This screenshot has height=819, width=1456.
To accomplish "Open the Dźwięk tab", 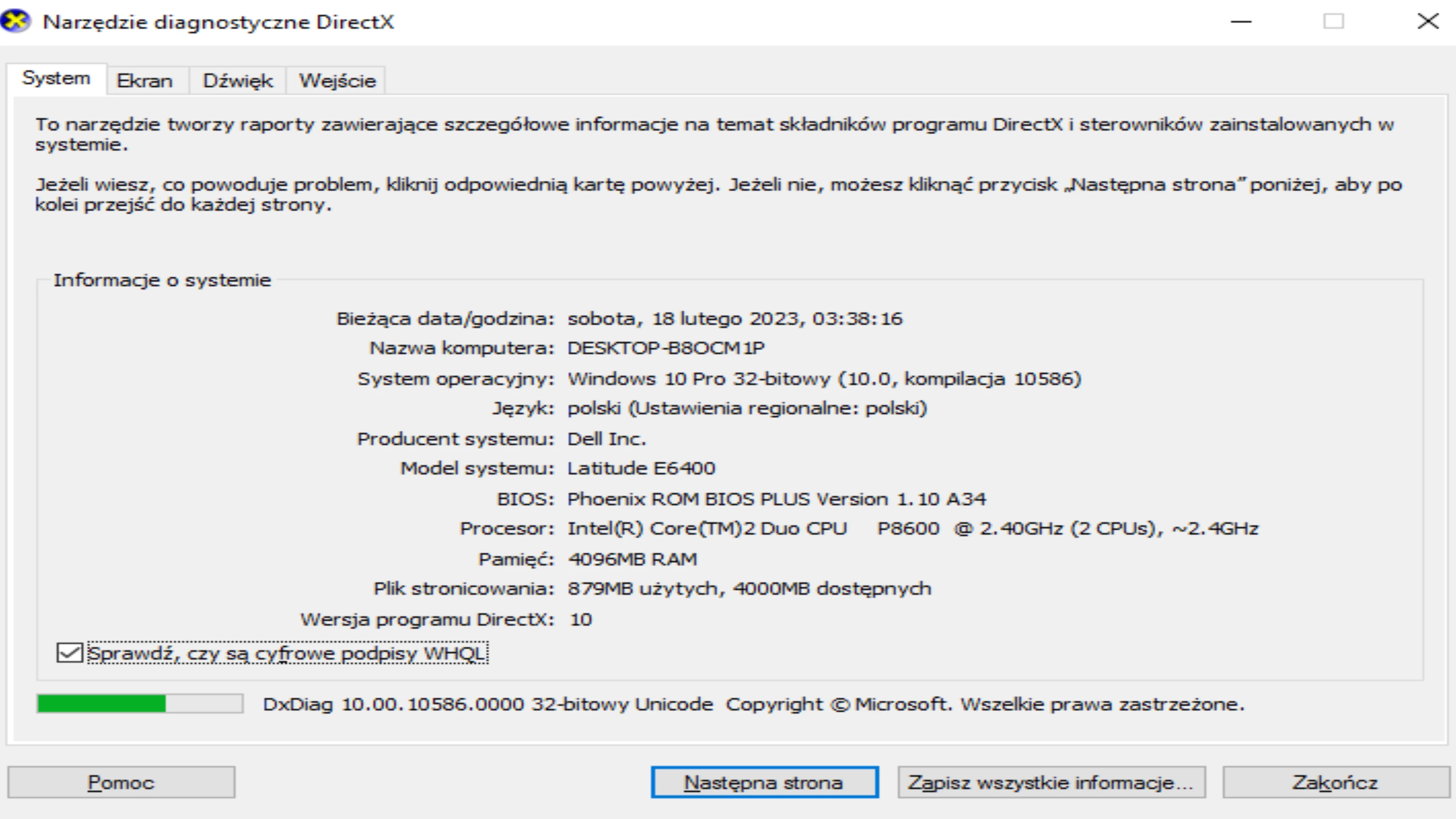I will (237, 81).
